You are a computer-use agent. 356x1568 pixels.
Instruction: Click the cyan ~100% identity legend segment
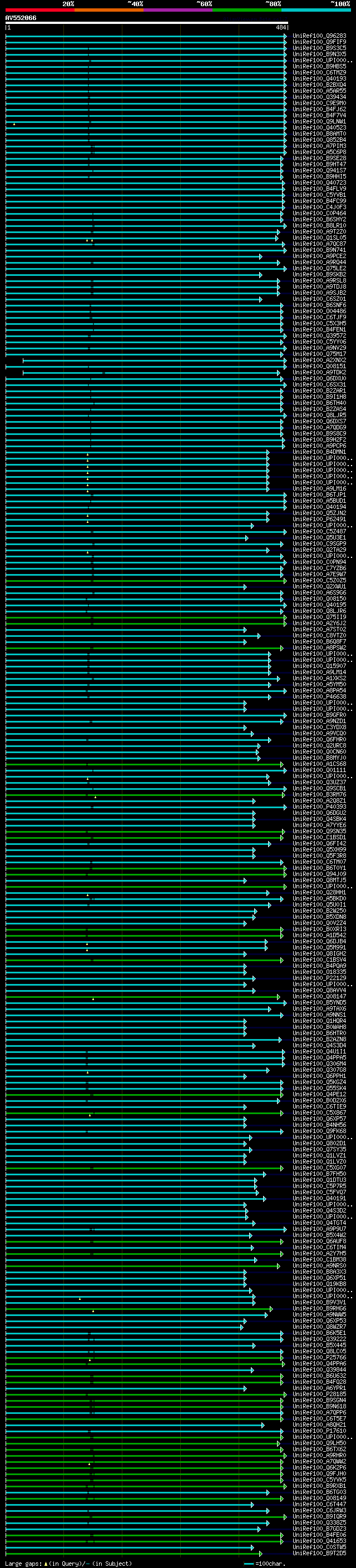point(316,10)
